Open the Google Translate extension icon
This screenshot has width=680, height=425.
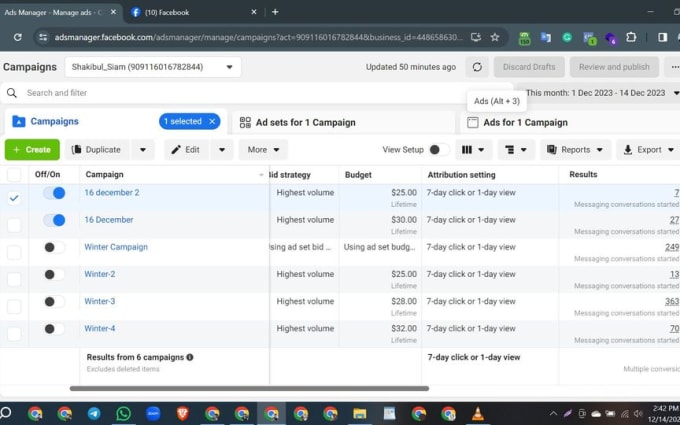546,38
